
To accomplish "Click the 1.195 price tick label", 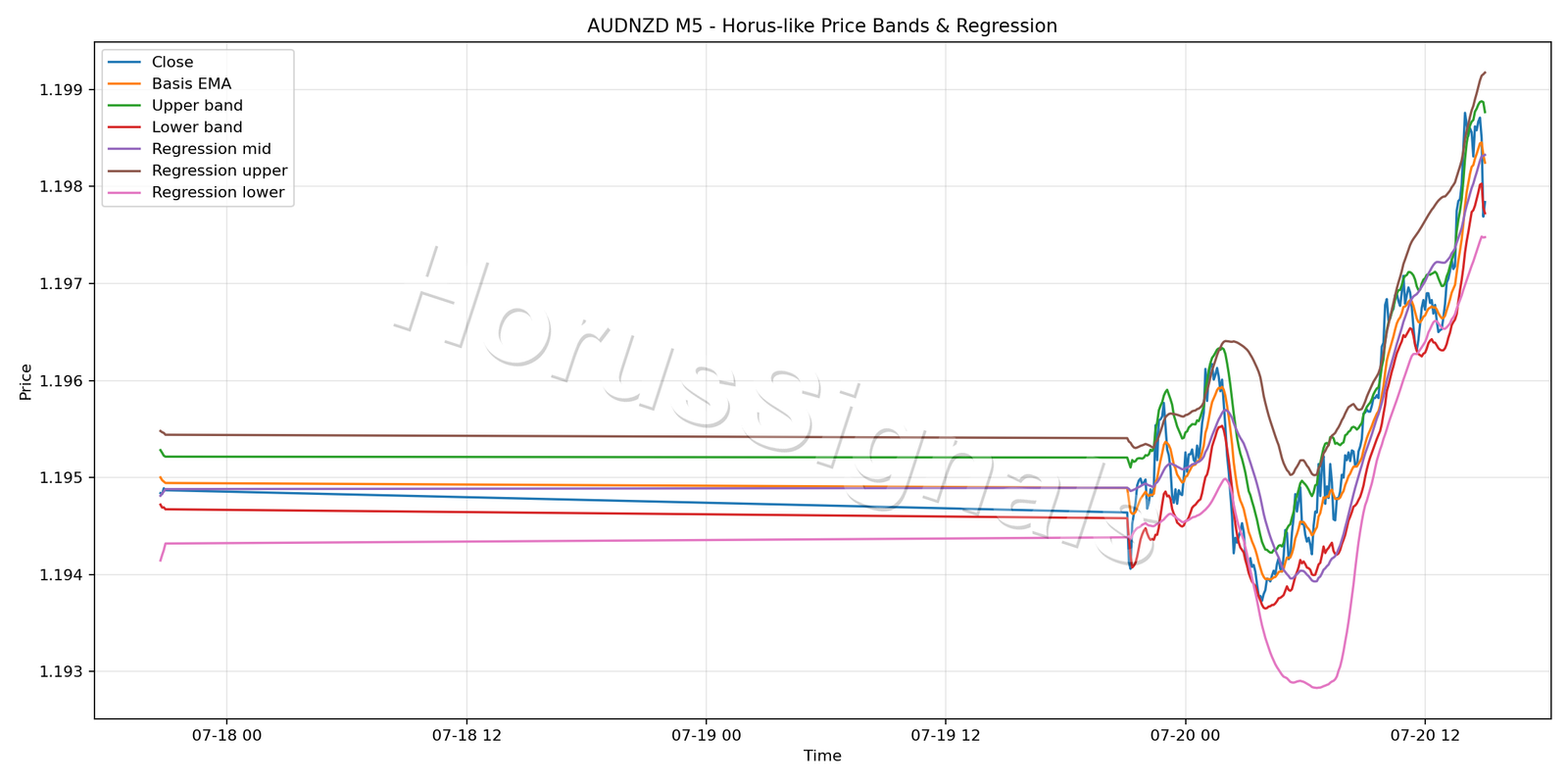I will [x=63, y=478].
